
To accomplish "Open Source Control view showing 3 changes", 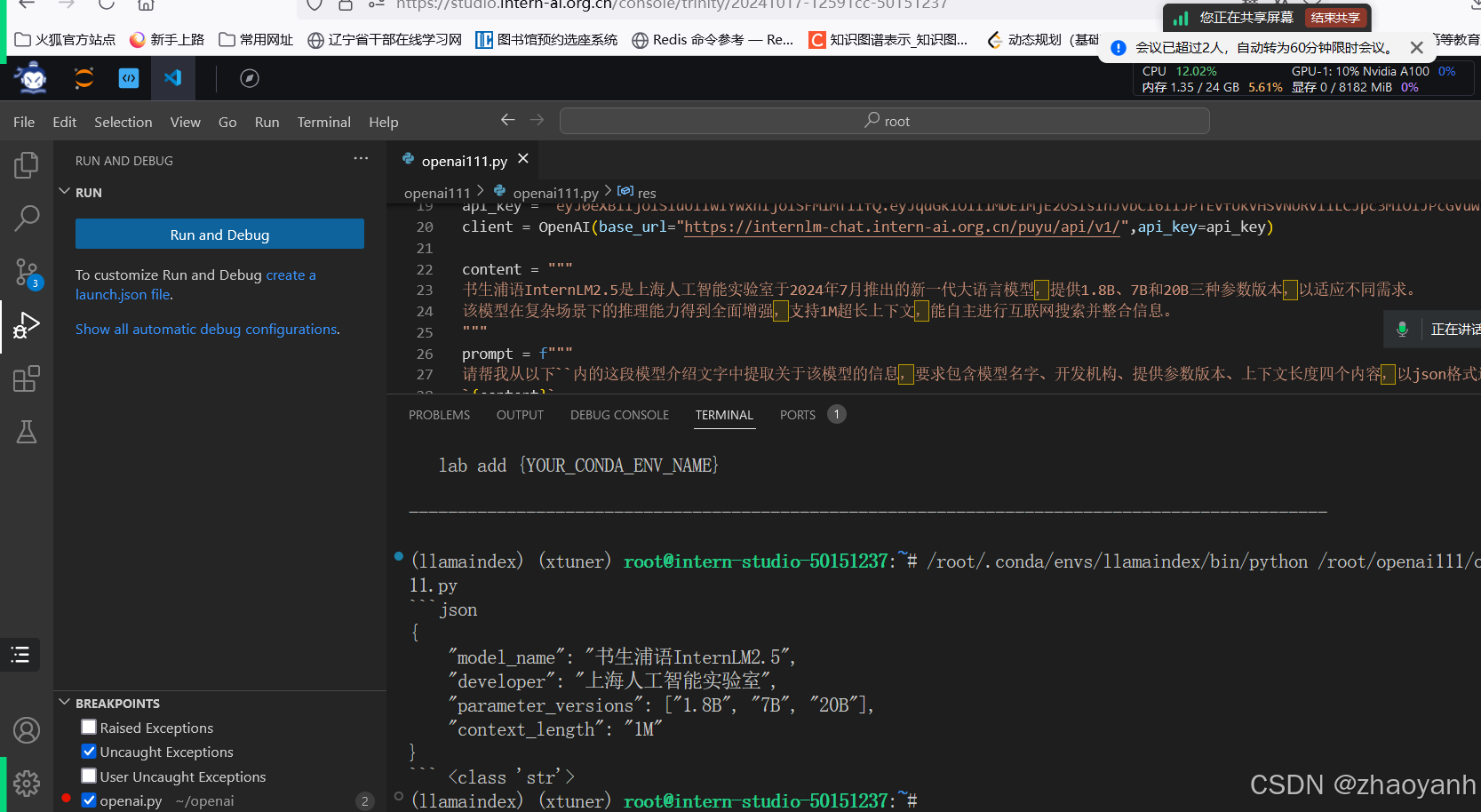I will [x=26, y=273].
